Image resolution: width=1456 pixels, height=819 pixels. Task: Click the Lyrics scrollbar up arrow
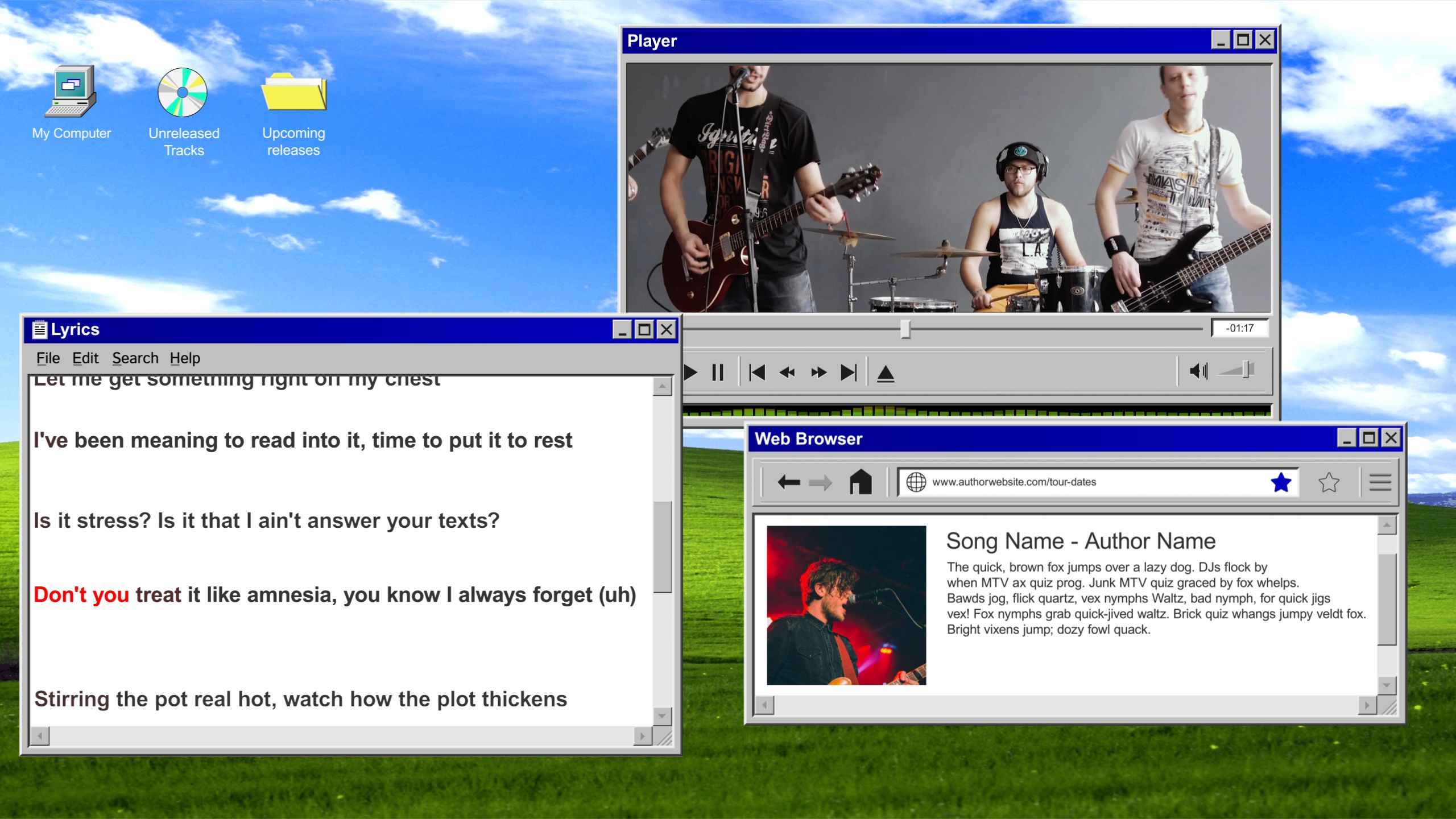tap(662, 386)
